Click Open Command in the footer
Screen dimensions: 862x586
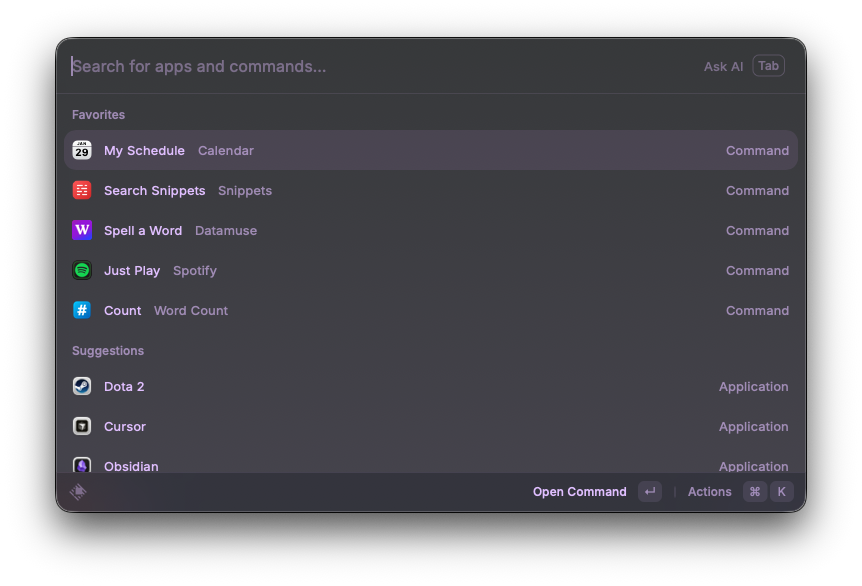tap(579, 492)
